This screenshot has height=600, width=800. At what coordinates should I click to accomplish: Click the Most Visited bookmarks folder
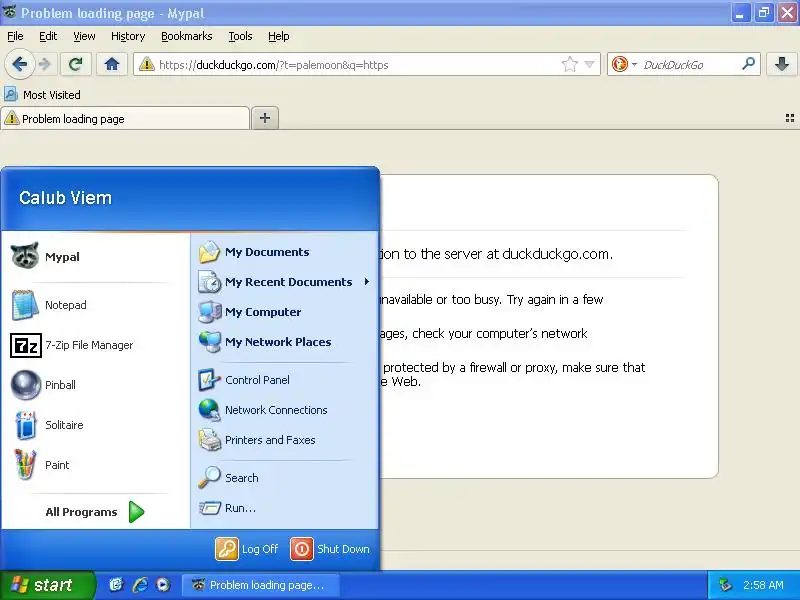point(42,94)
